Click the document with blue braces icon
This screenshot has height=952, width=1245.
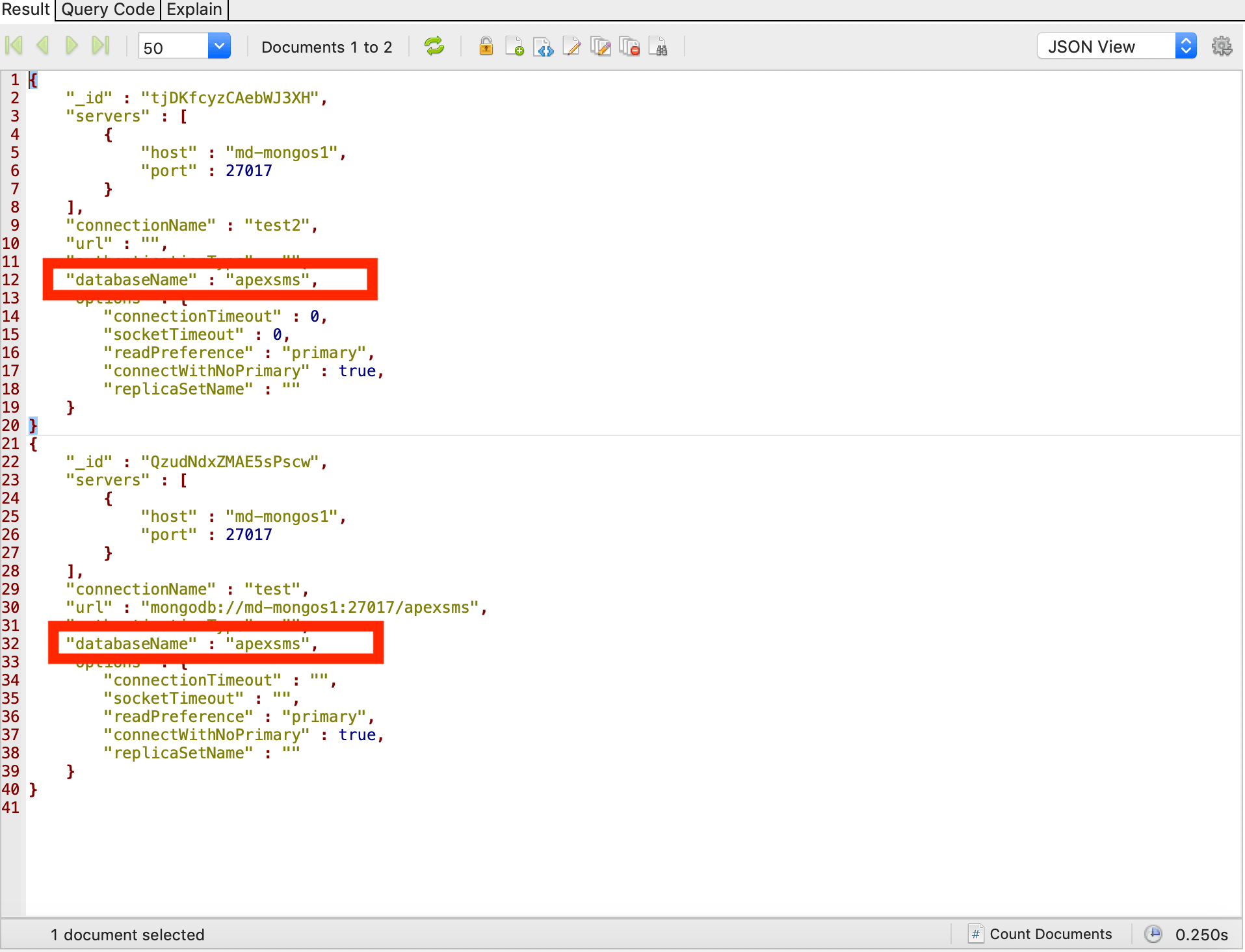pyautogui.click(x=543, y=47)
